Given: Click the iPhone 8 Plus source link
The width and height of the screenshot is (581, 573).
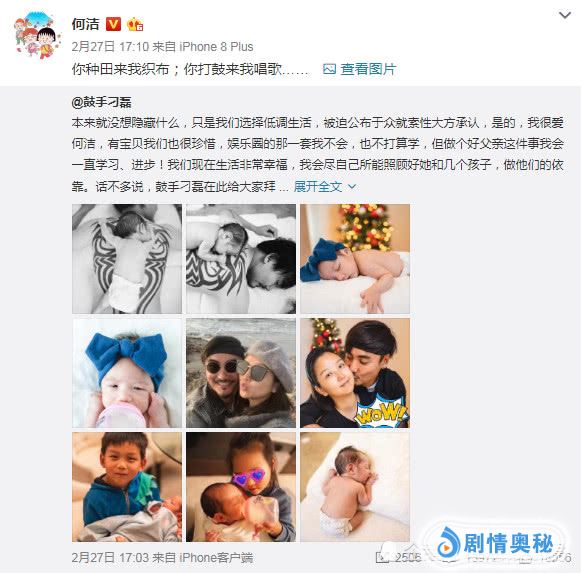Looking at the screenshot, I should (x=216, y=47).
